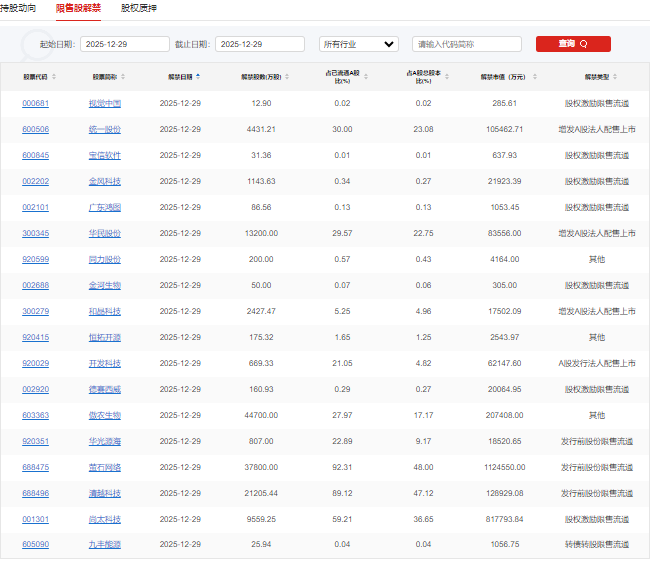The width and height of the screenshot is (650, 561).
Task: Select the 限售股解禁 tab
Action: tap(78, 8)
